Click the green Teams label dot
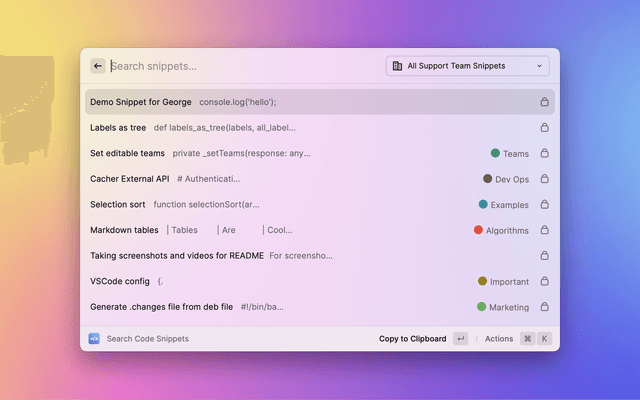This screenshot has height=400, width=640. pos(495,153)
